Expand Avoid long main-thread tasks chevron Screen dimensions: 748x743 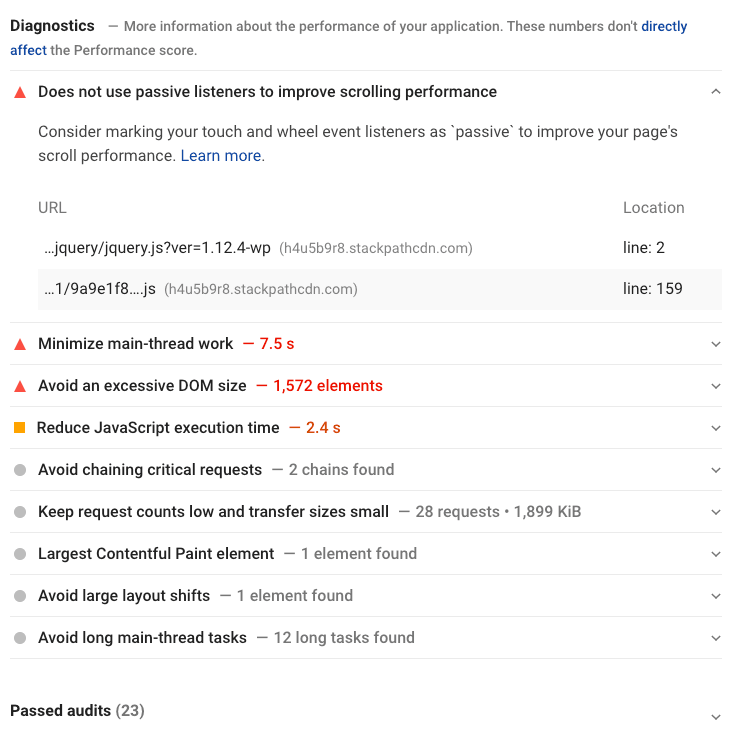click(x=715, y=638)
